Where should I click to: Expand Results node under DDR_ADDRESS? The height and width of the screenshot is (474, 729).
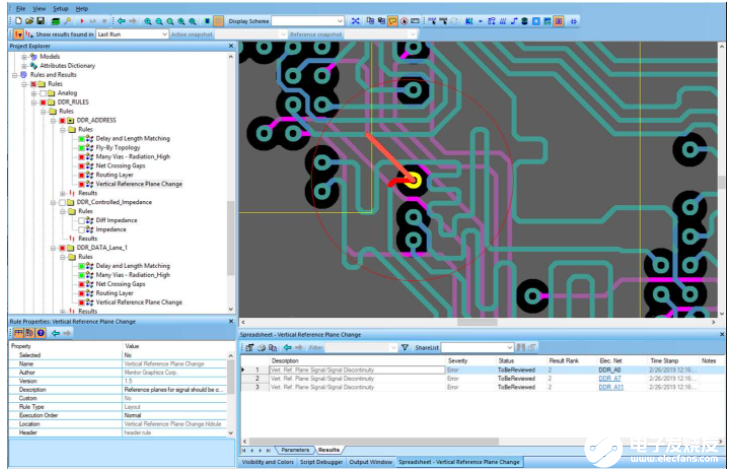click(62, 193)
